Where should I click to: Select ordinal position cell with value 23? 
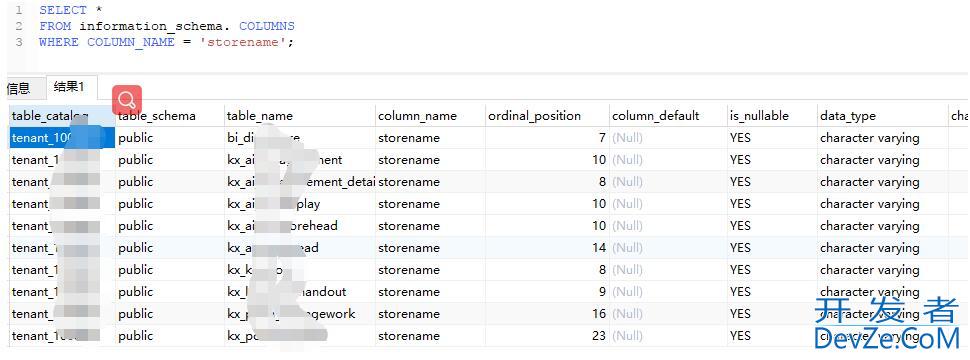tap(547, 336)
